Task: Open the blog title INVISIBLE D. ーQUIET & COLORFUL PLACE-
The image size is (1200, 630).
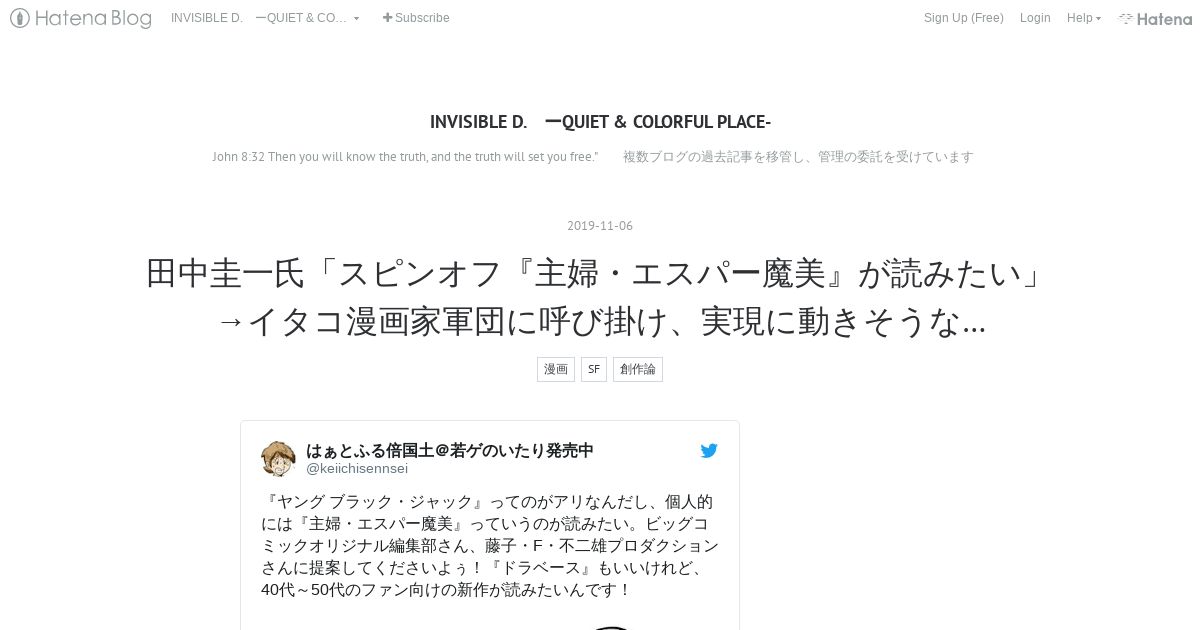Action: 600,122
